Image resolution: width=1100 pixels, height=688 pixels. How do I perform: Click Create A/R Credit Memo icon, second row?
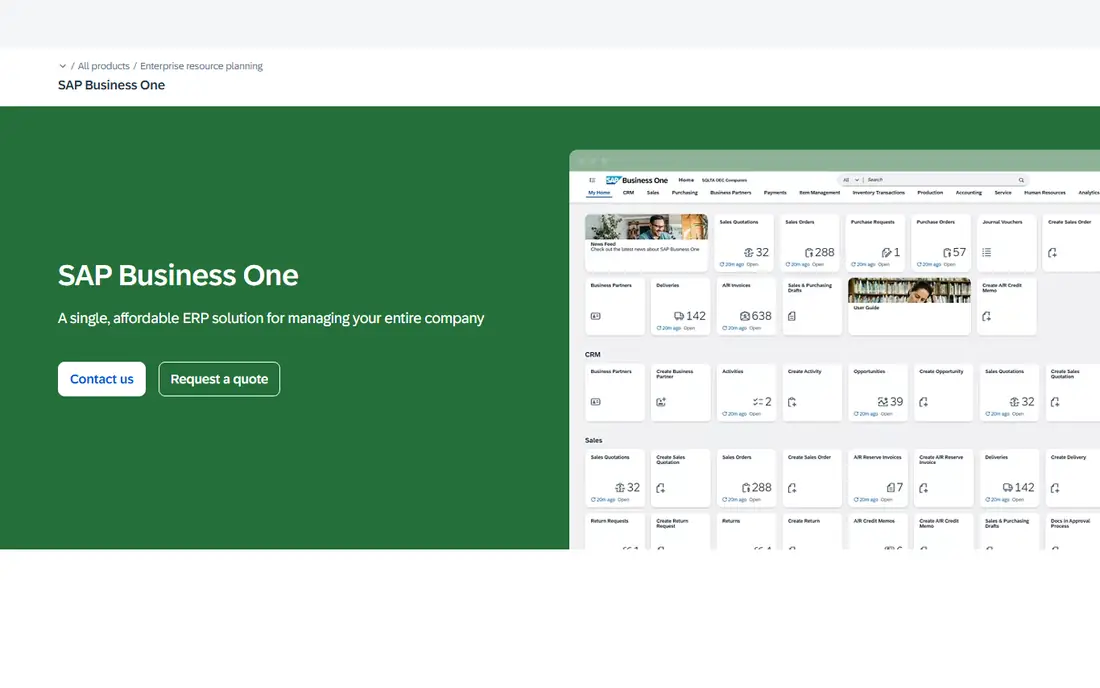(x=986, y=316)
